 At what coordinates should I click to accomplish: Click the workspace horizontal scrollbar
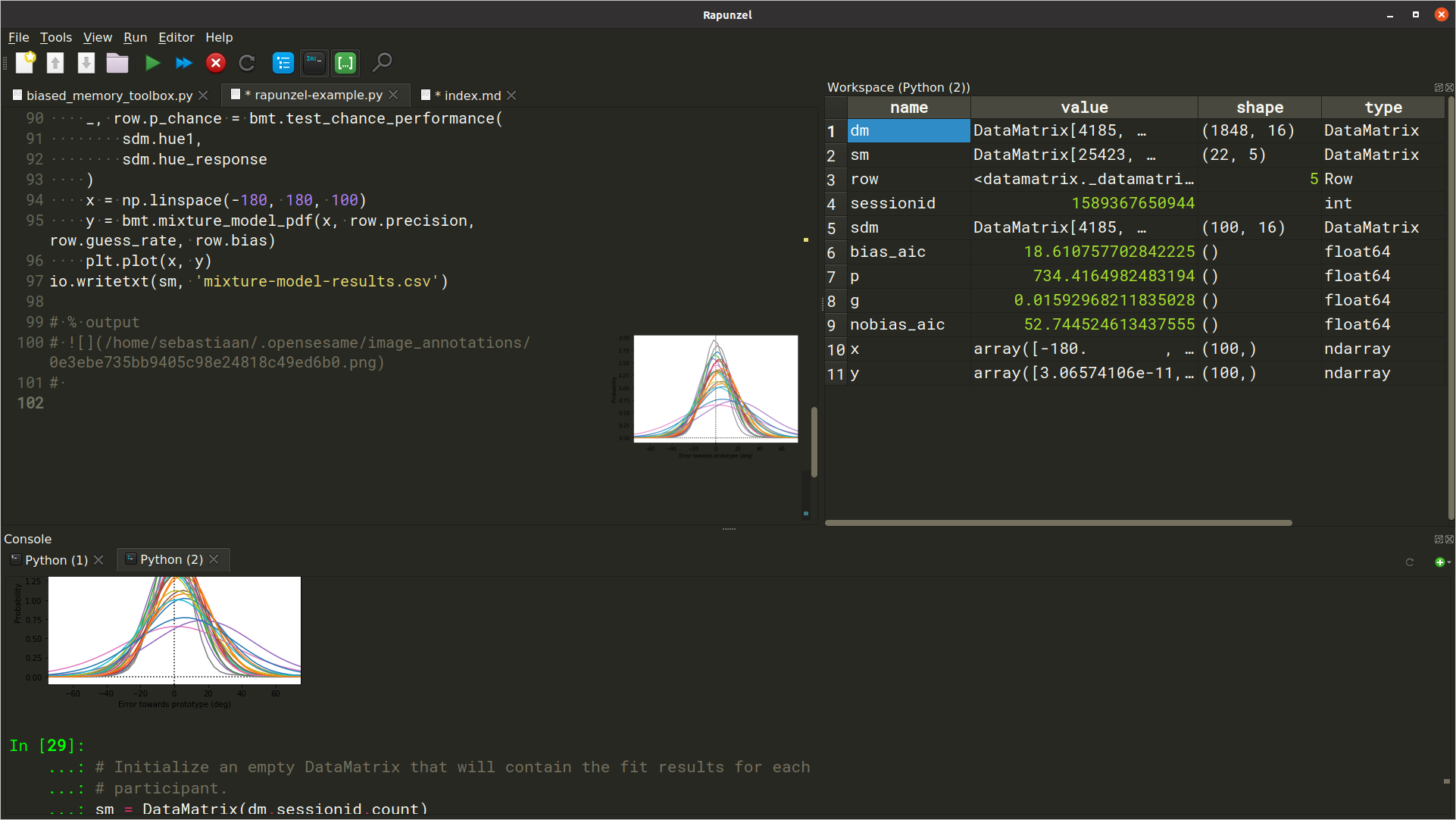click(x=1058, y=523)
